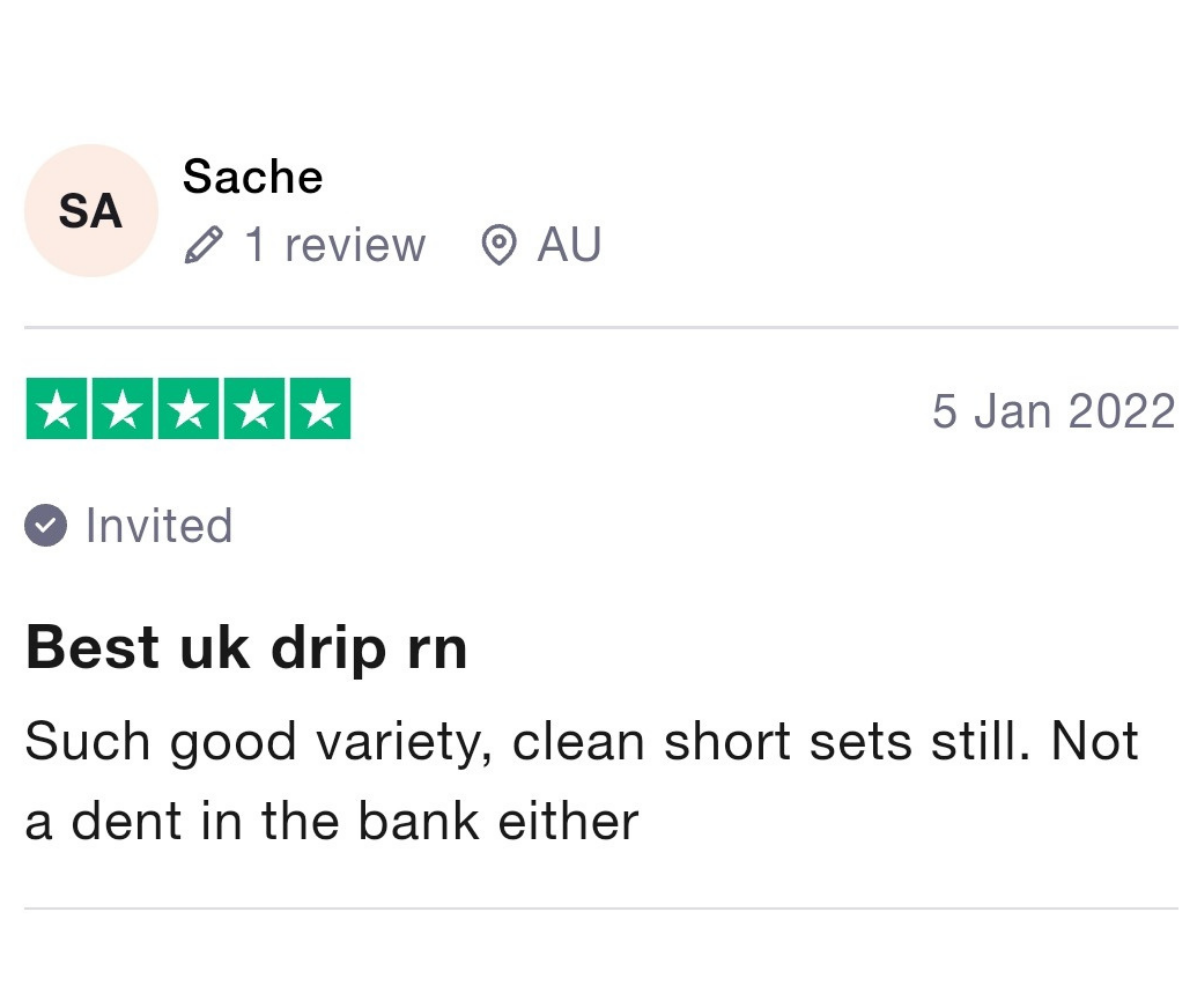Click the SA avatar circle

pyautogui.click(x=91, y=211)
